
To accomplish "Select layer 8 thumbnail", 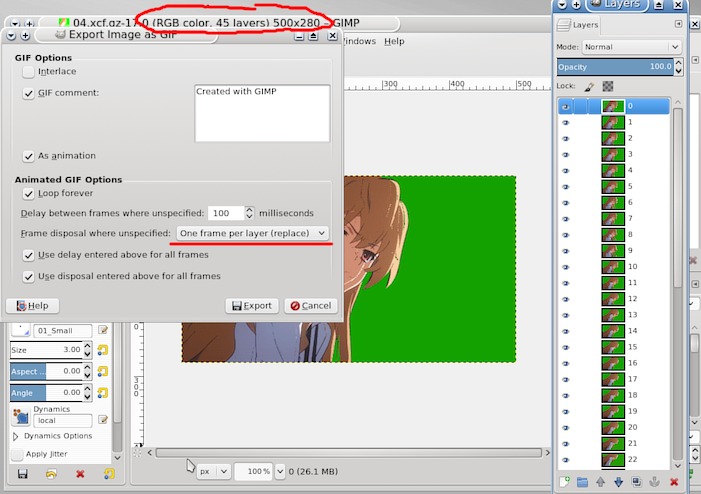I will (613, 235).
